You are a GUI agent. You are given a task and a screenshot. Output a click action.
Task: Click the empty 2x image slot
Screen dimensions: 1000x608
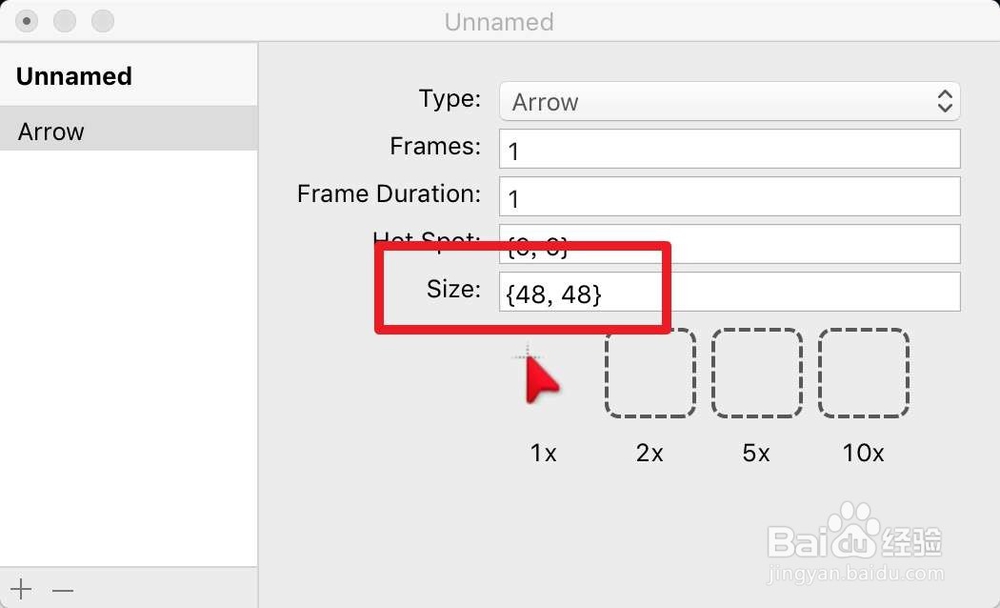[650, 373]
